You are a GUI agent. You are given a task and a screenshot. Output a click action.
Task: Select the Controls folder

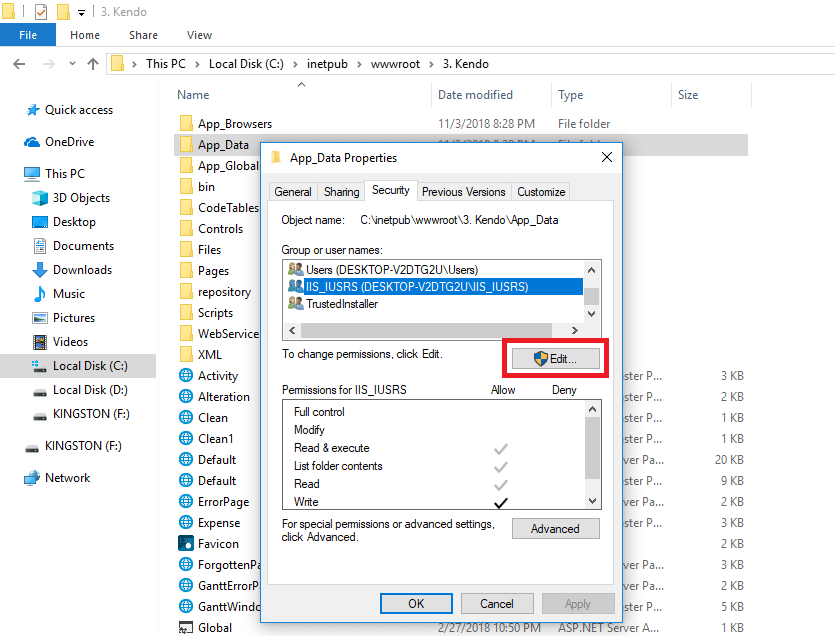pyautogui.click(x=220, y=229)
